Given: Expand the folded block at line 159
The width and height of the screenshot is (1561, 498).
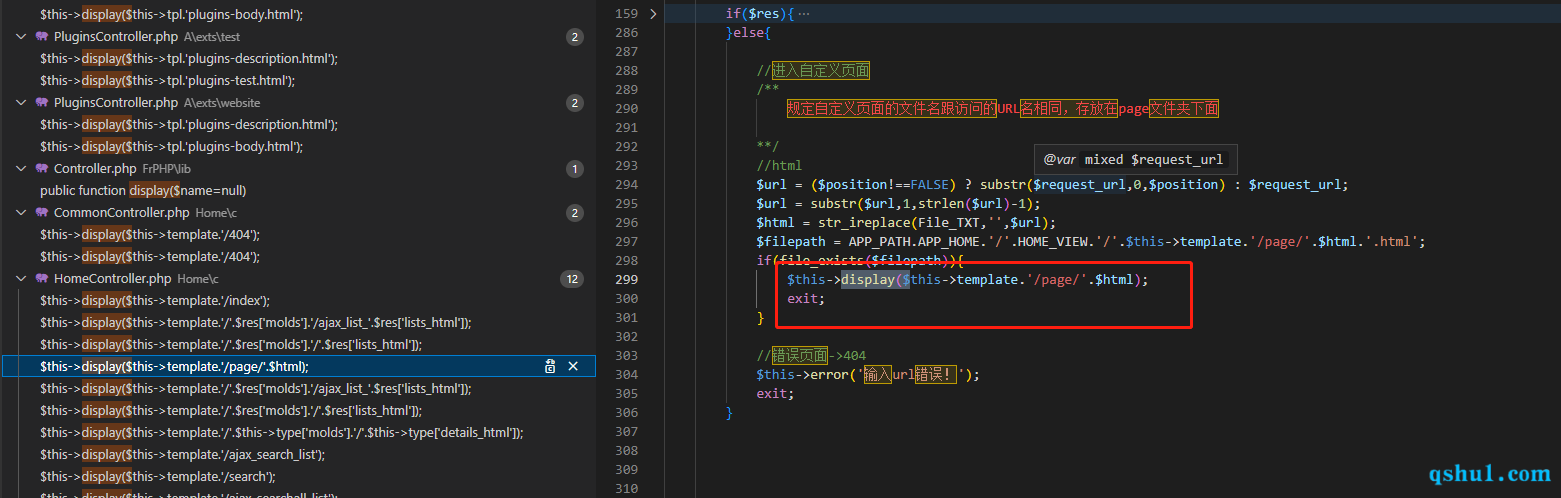Looking at the screenshot, I should pos(653,14).
